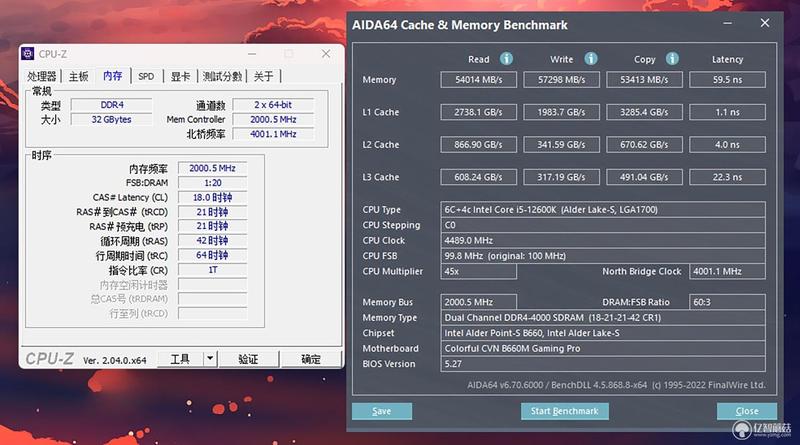The width and height of the screenshot is (800, 445).
Task: Select the 内存 tab in CPU-Z
Action: click(x=112, y=76)
